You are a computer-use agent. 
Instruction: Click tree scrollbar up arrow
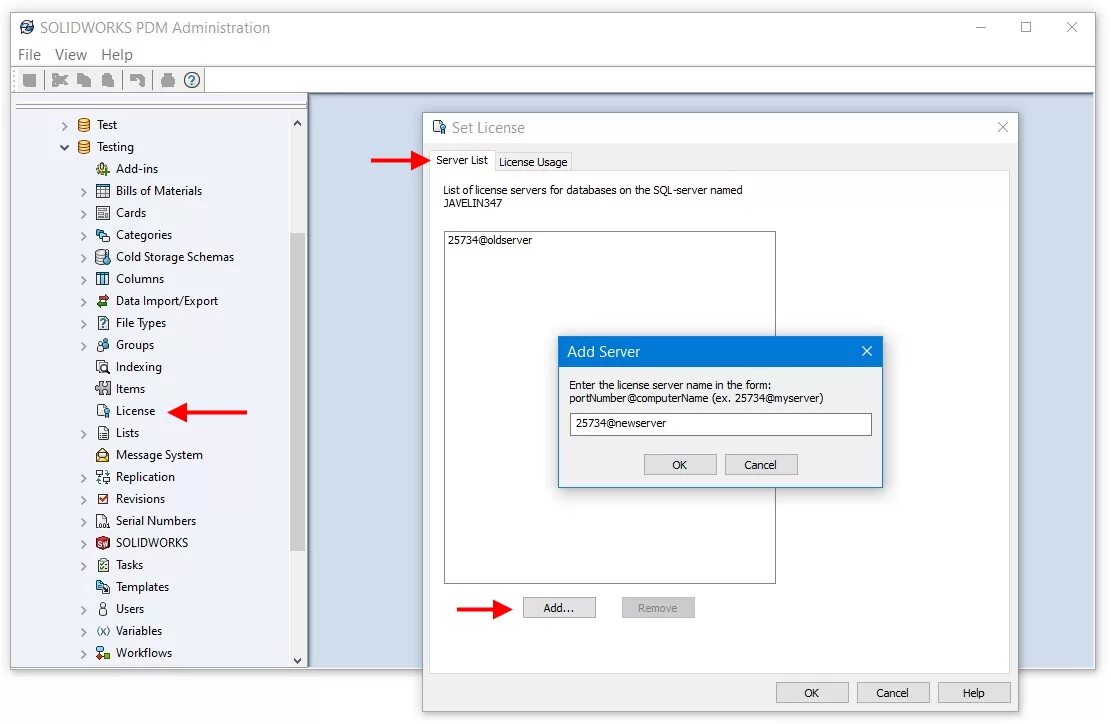[298, 123]
